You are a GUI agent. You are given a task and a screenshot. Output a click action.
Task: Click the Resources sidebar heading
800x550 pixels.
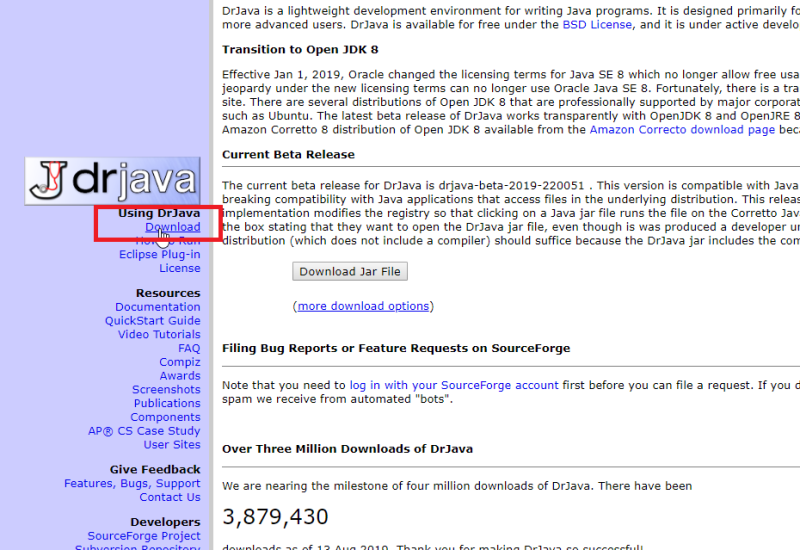tap(168, 293)
